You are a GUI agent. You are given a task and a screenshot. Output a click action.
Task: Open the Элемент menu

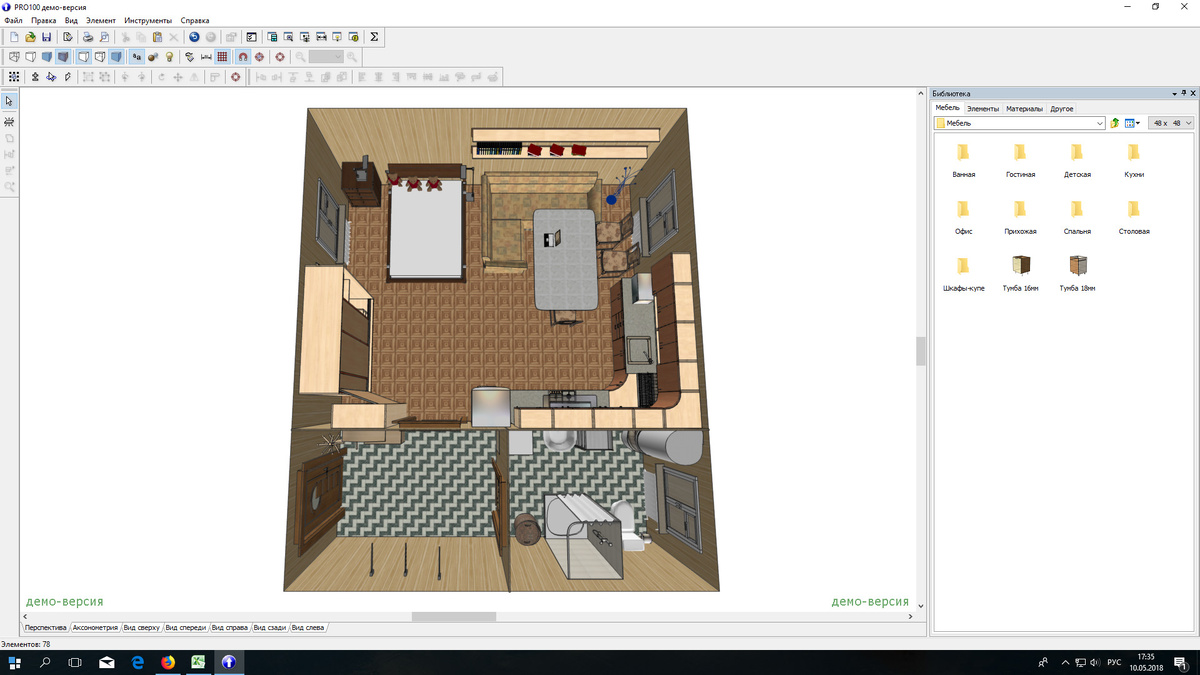[101, 20]
